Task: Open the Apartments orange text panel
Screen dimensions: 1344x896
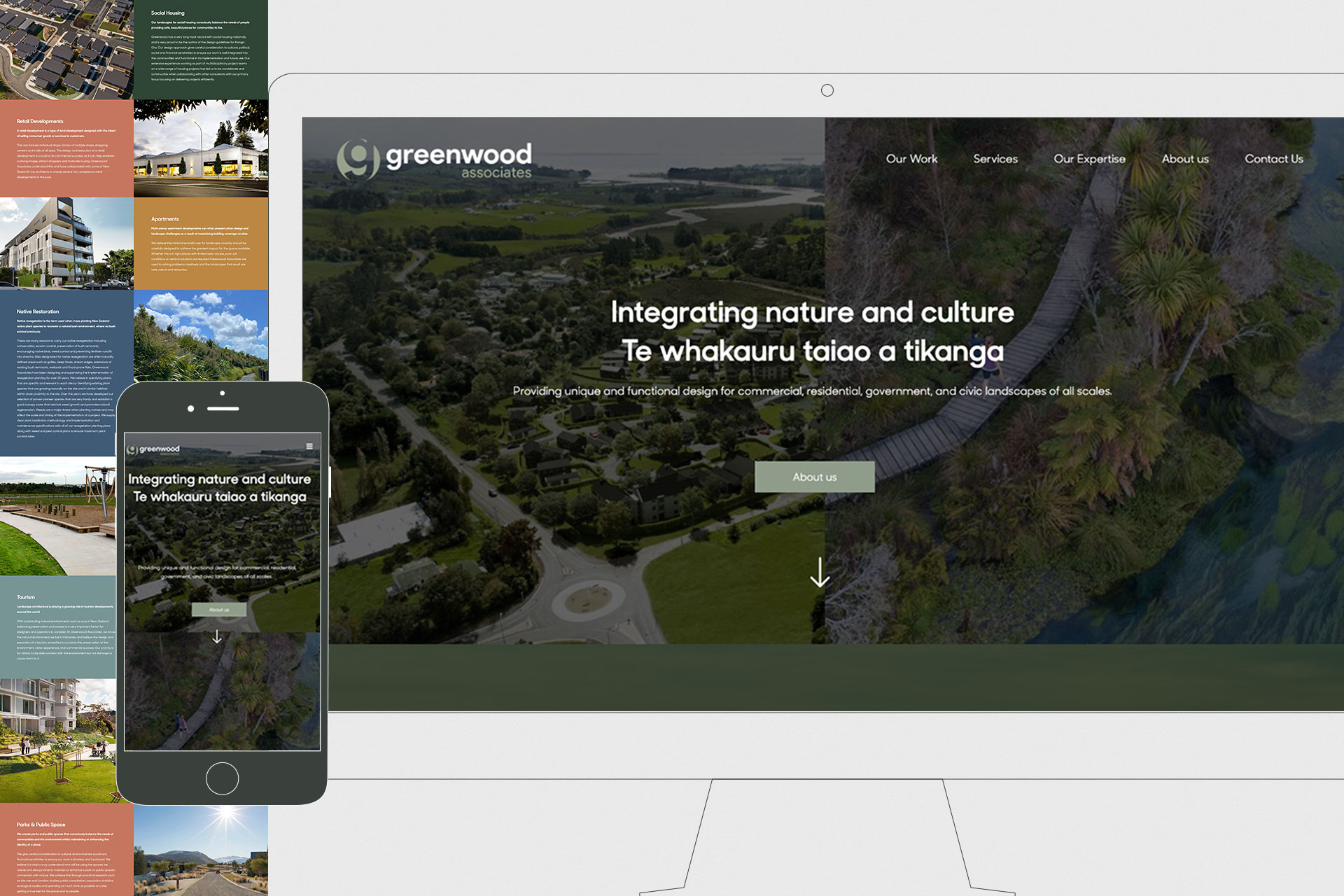Action: 201,244
